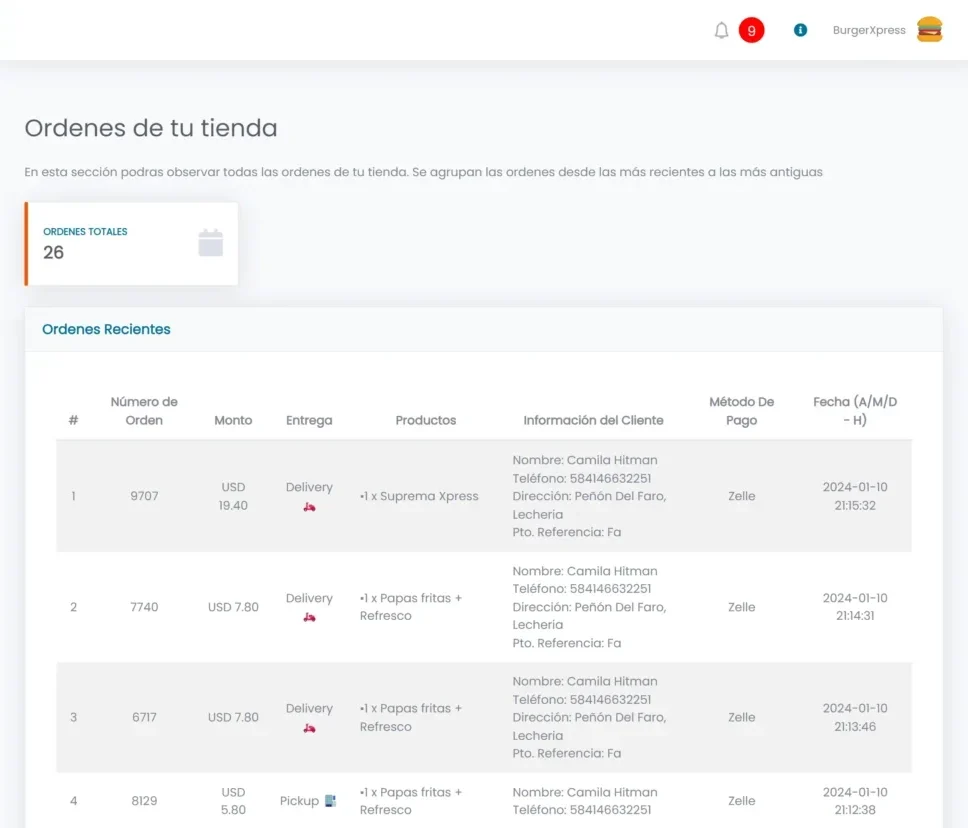
Task: Open the red notification badge showing 9
Action: 750,29
